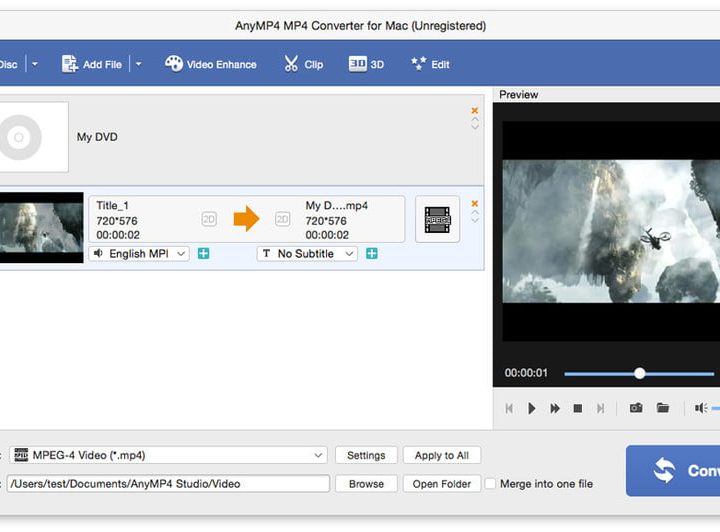This screenshot has width=720, height=532.
Task: Open the English MPI audio track dropdown
Action: coord(139,253)
